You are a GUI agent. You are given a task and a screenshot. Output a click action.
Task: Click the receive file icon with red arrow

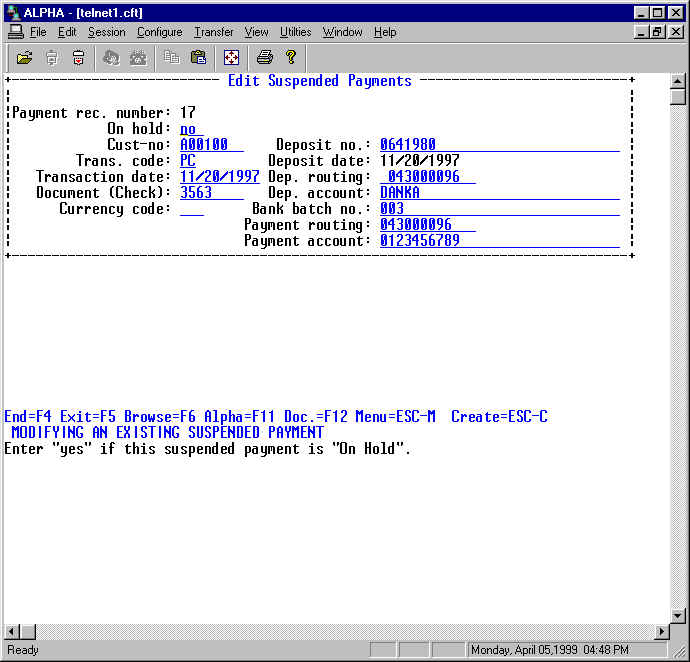[78, 57]
